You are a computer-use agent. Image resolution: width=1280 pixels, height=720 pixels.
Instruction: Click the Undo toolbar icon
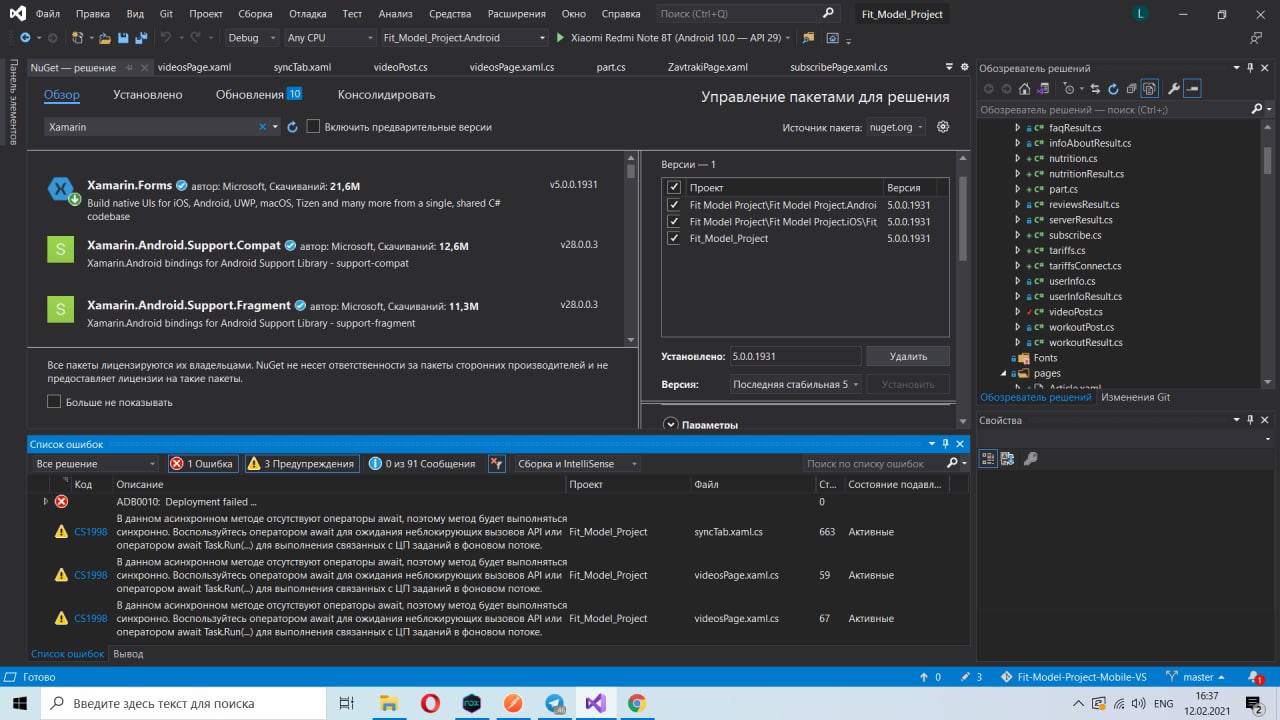coord(167,38)
